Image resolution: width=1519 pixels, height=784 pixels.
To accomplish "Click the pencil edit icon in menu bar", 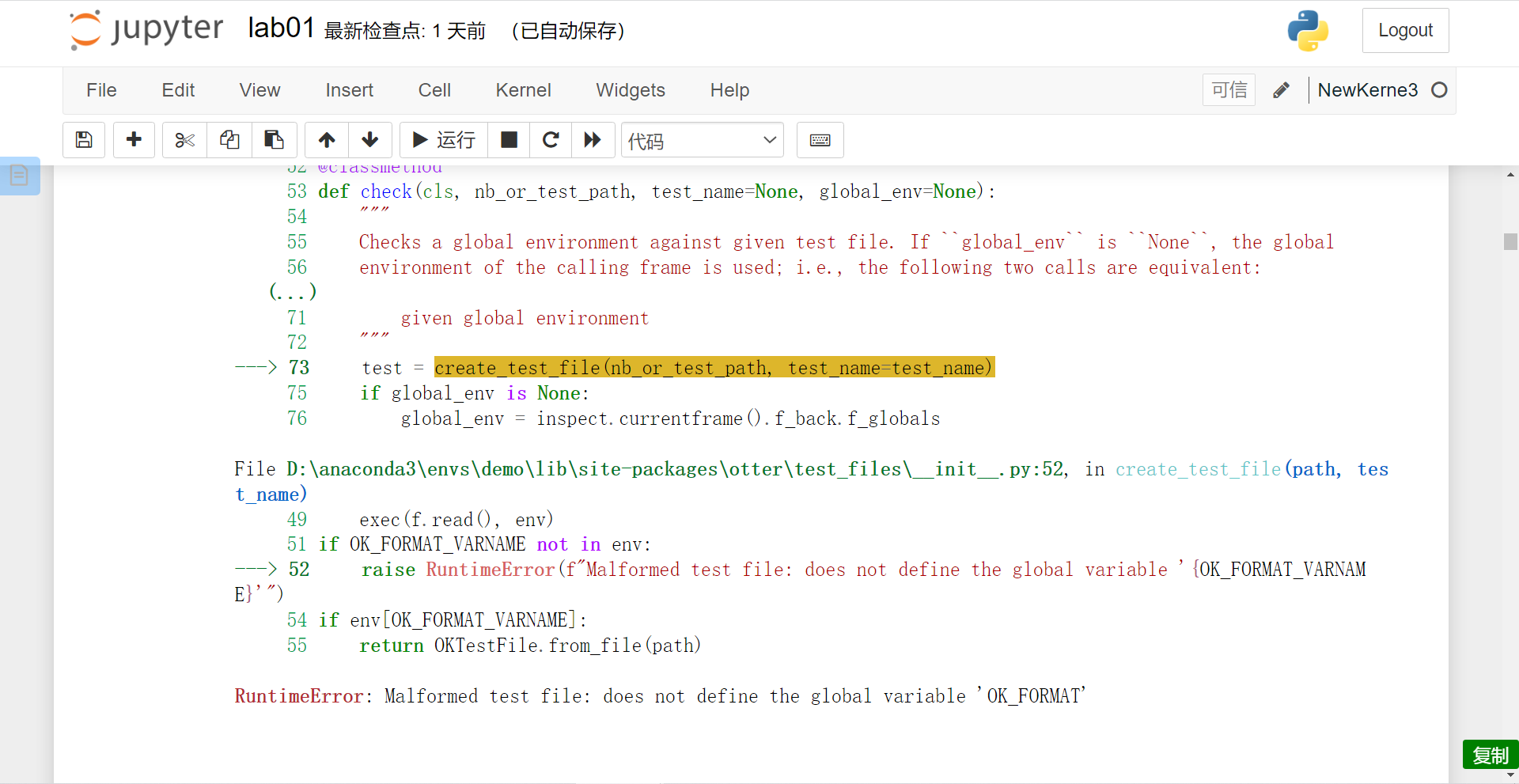I will pyautogui.click(x=1281, y=90).
